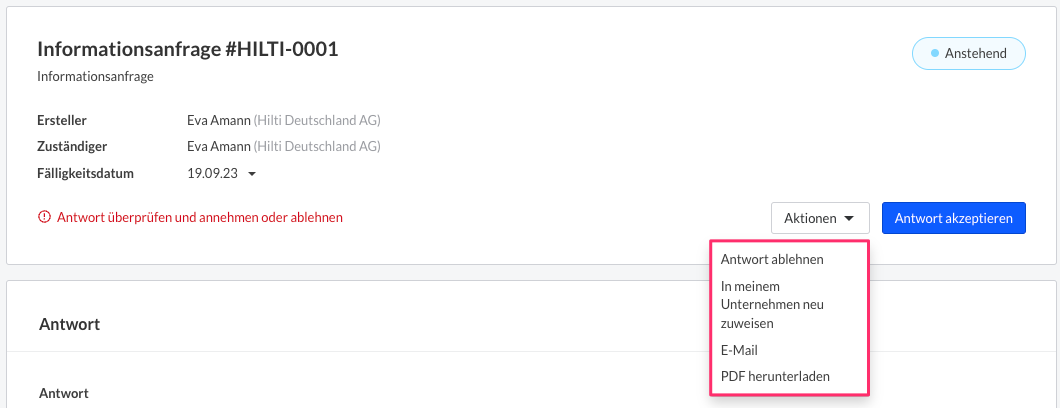Click the Antwort section heading
This screenshot has height=408, width=1060.
[70, 324]
